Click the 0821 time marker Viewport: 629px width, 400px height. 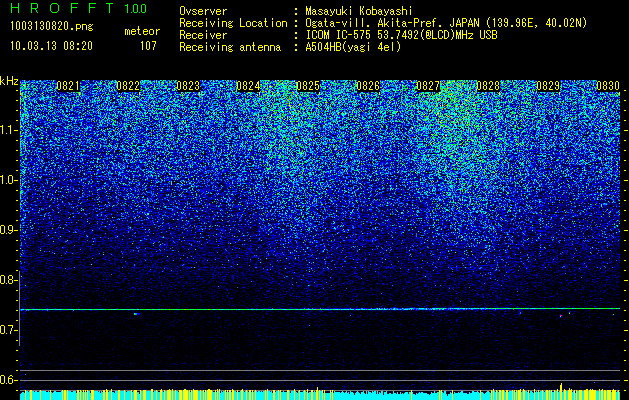68,86
